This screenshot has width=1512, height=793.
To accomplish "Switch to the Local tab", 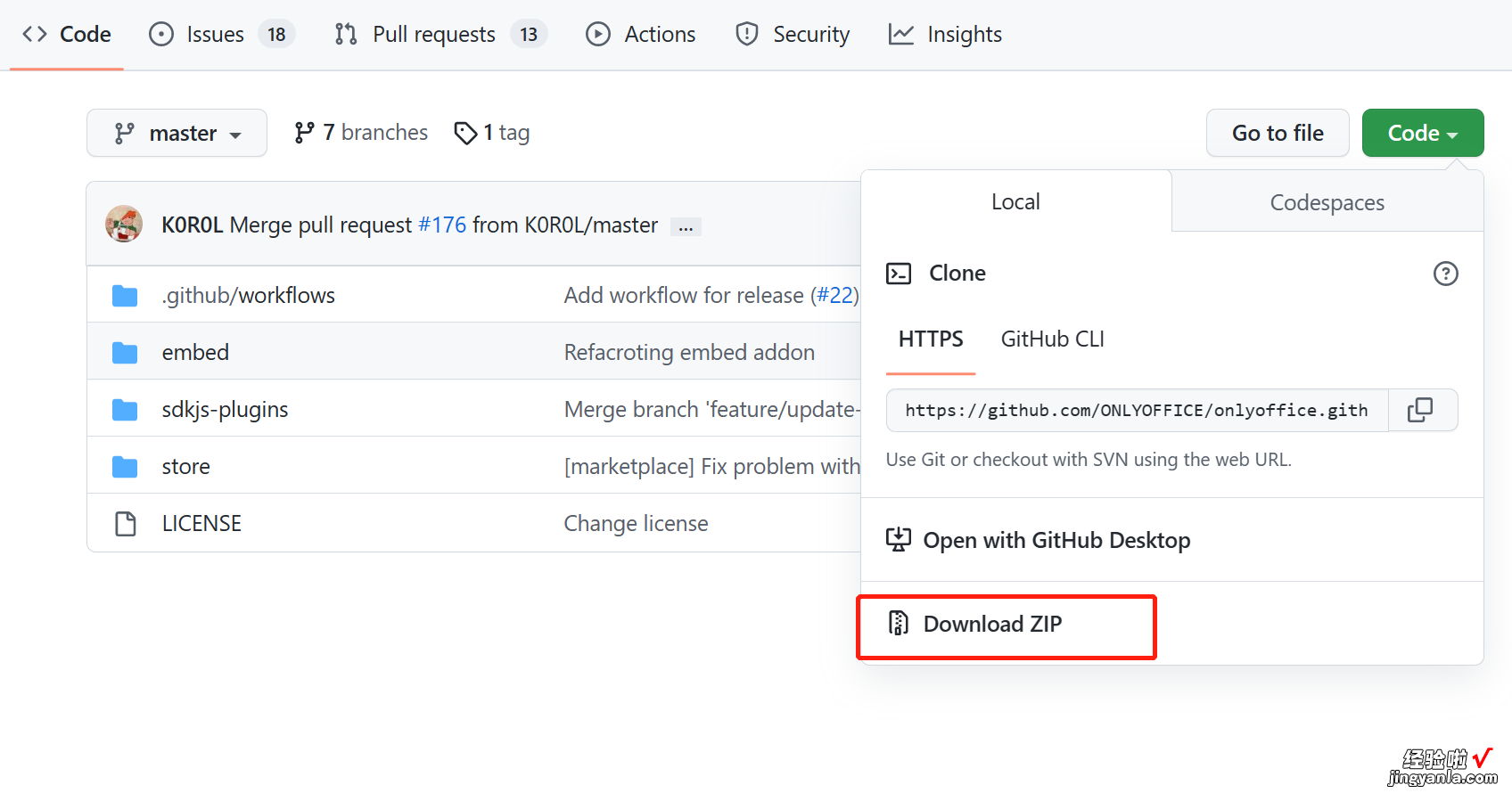I will point(1015,201).
